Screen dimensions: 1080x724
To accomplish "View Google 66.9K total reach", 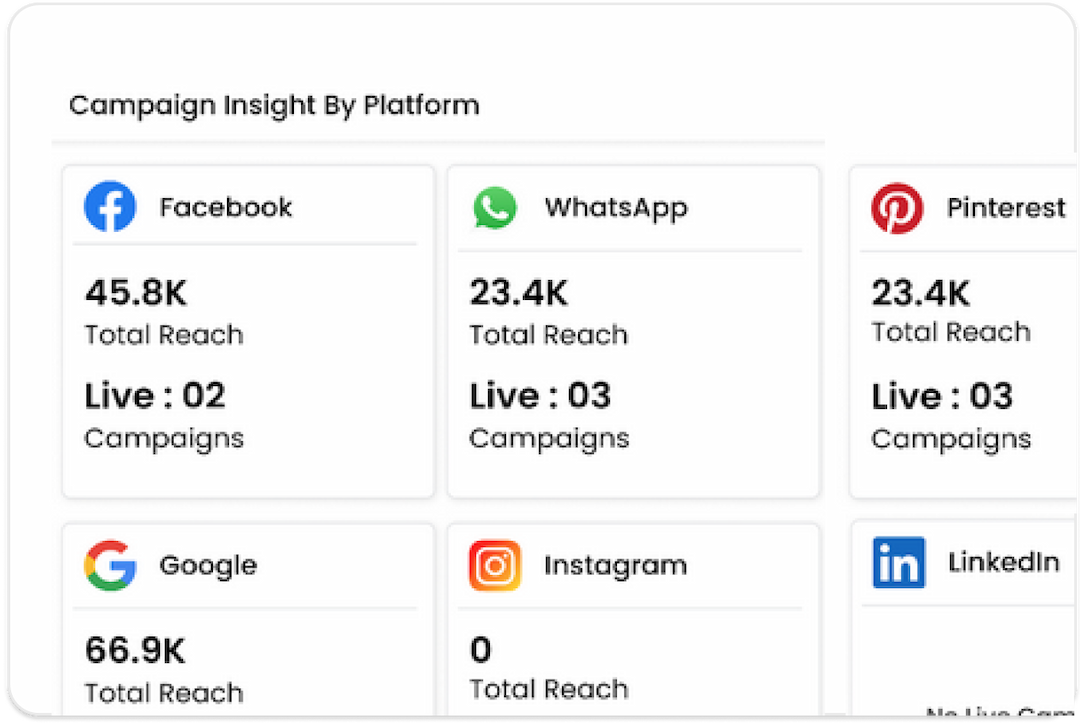I will click(135, 651).
